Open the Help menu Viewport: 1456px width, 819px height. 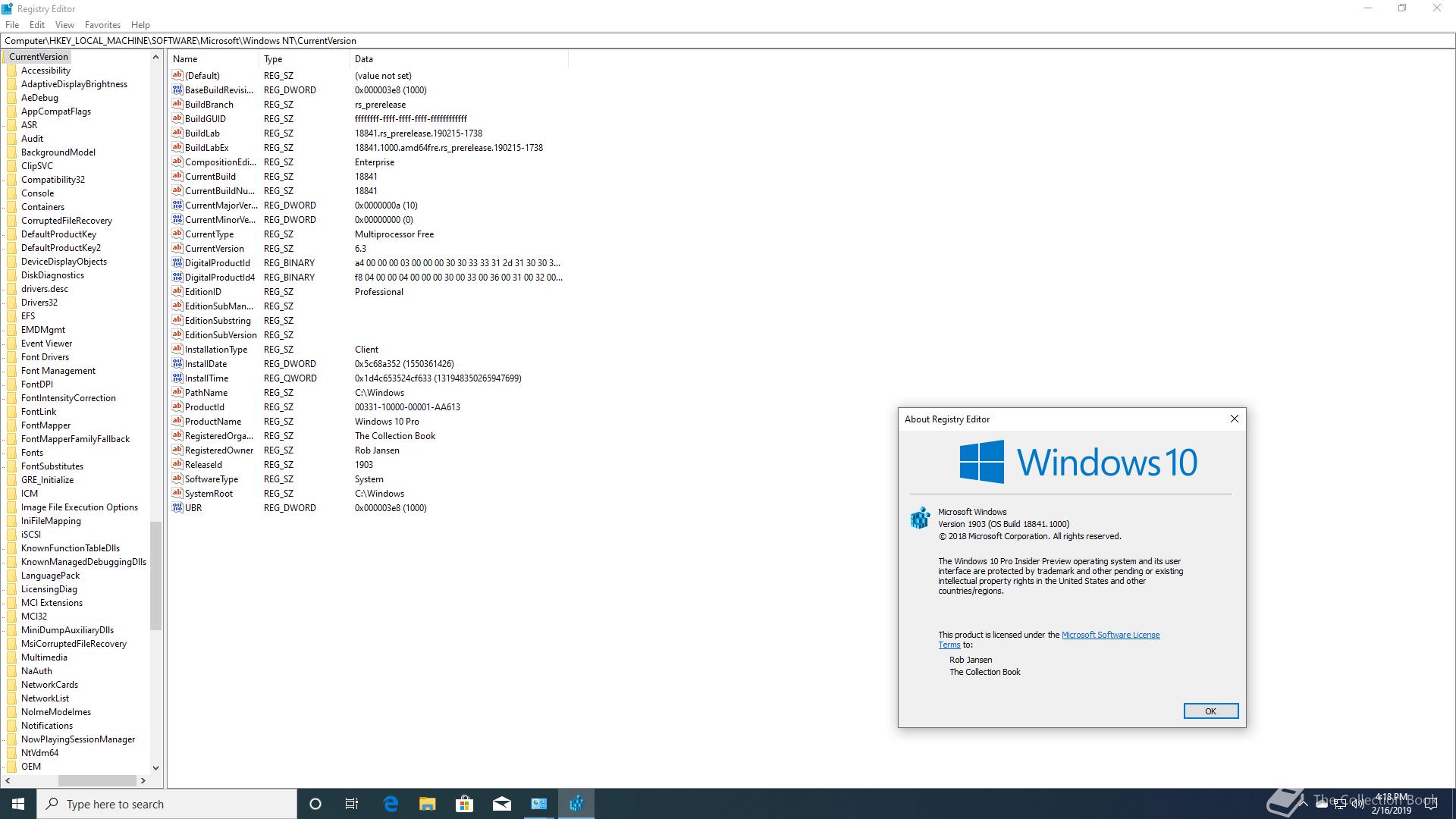pos(140,25)
